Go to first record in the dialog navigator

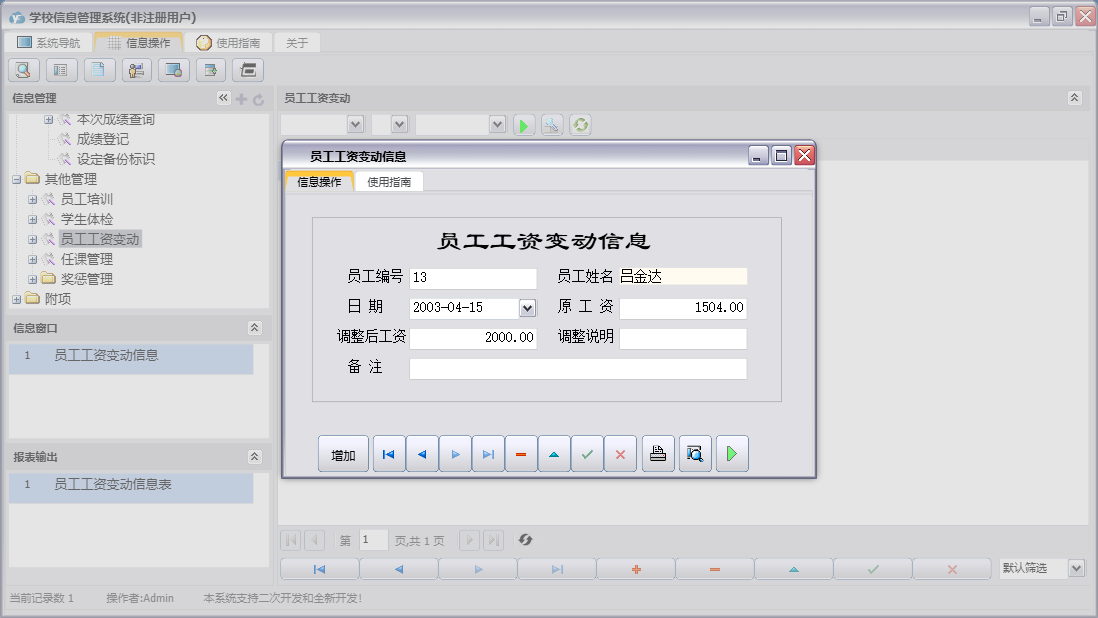(x=388, y=454)
